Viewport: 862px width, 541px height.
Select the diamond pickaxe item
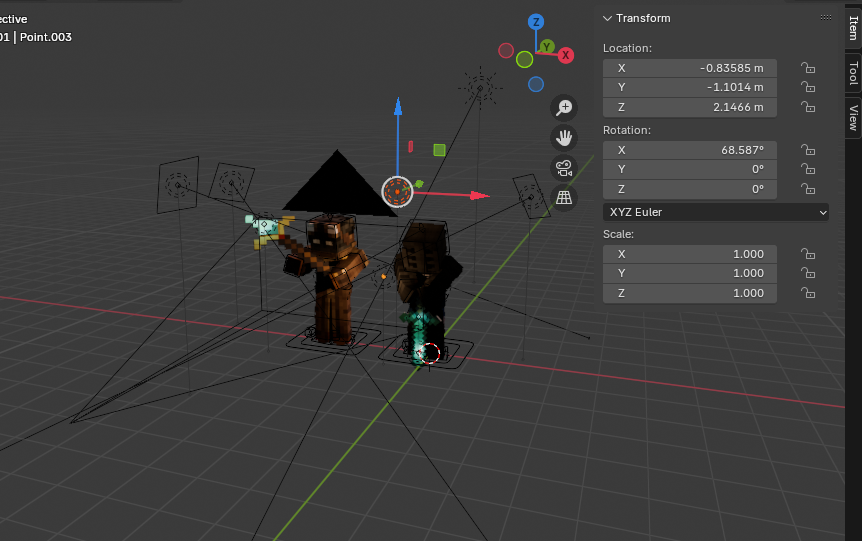point(268,229)
